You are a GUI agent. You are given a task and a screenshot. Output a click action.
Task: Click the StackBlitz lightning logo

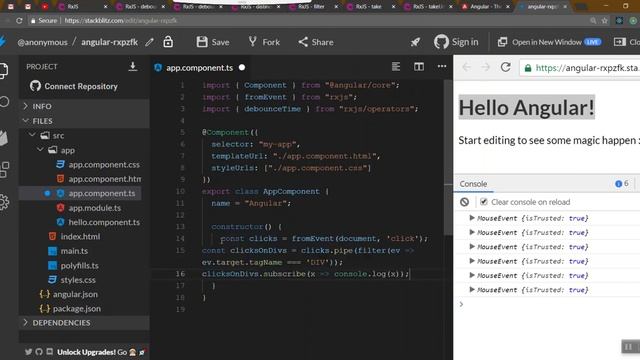click(3, 42)
